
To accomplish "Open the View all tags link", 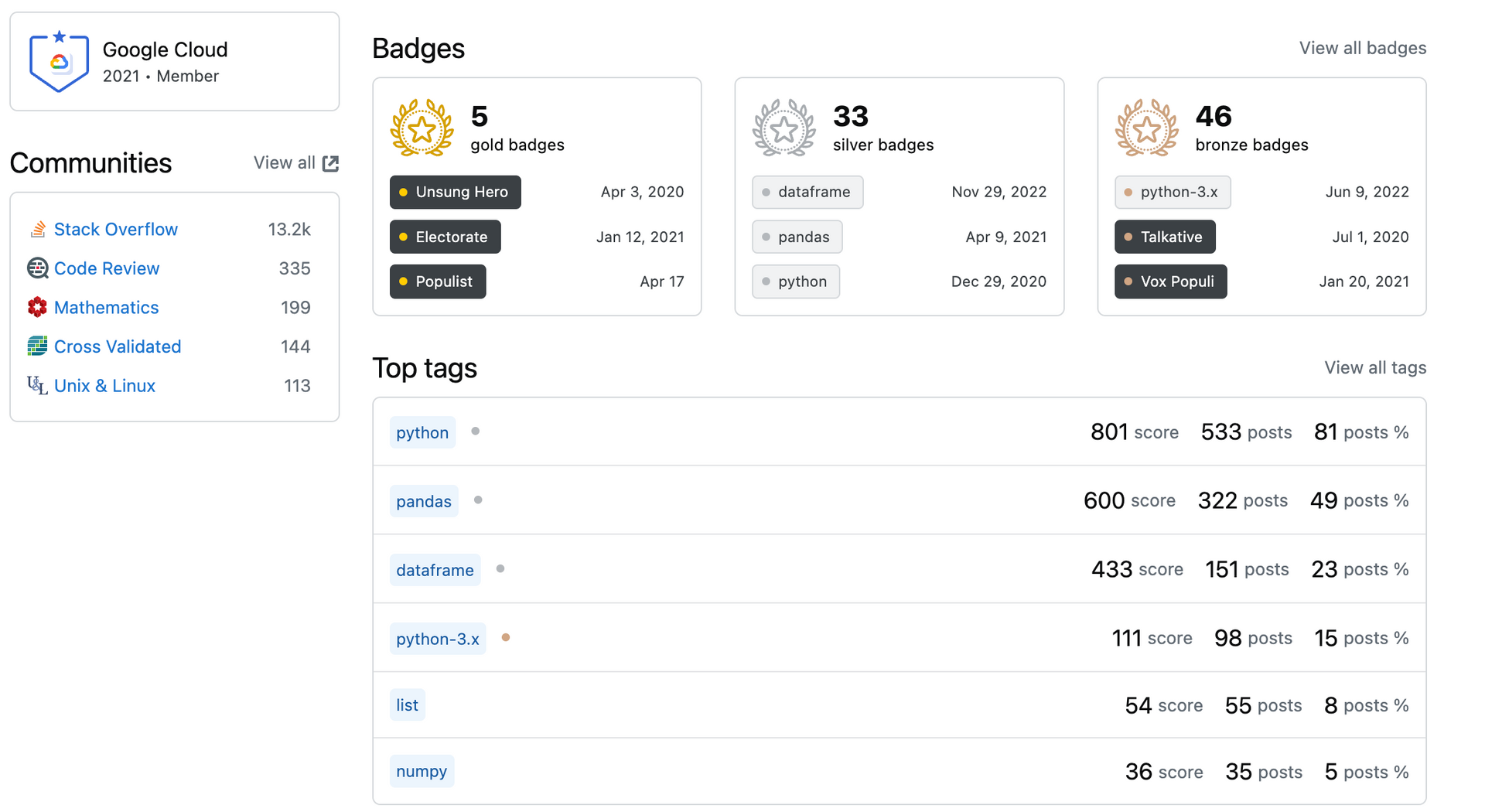I will click(x=1374, y=368).
